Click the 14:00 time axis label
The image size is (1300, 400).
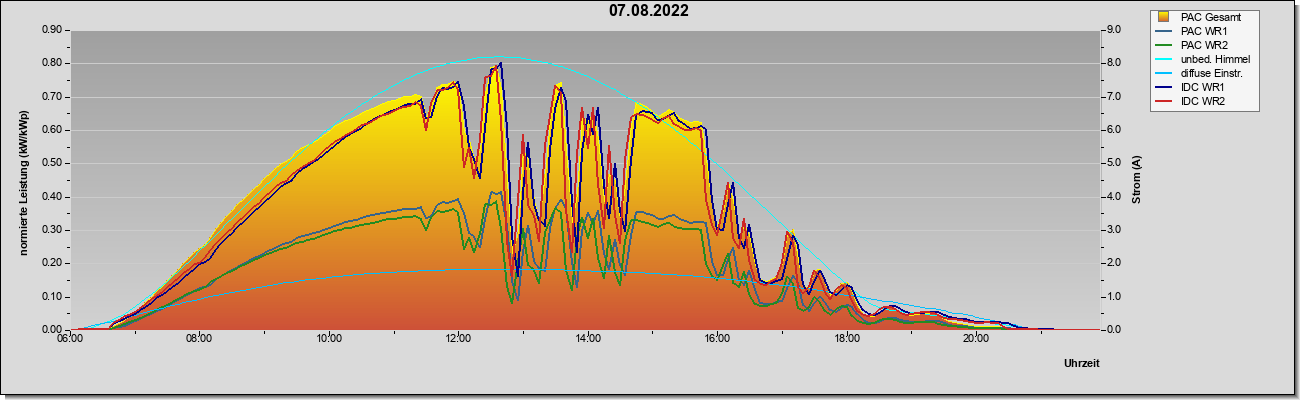[x=588, y=340]
